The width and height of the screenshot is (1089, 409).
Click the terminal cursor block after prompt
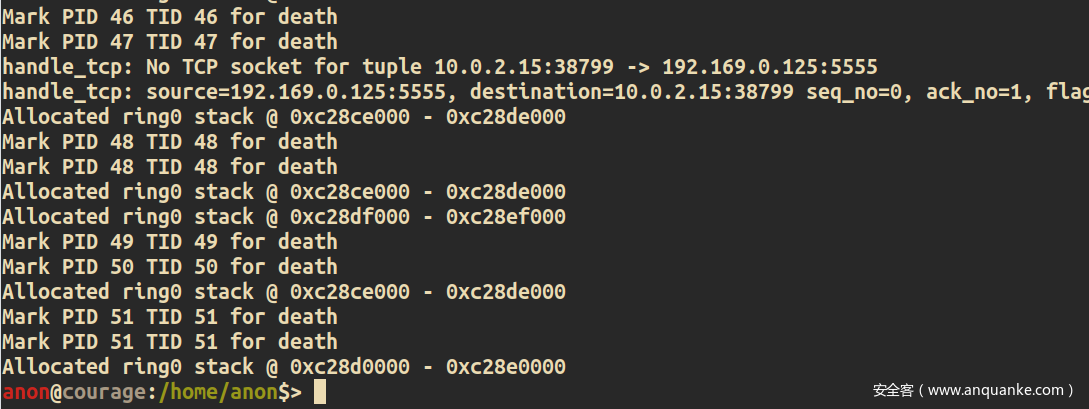tap(319, 392)
